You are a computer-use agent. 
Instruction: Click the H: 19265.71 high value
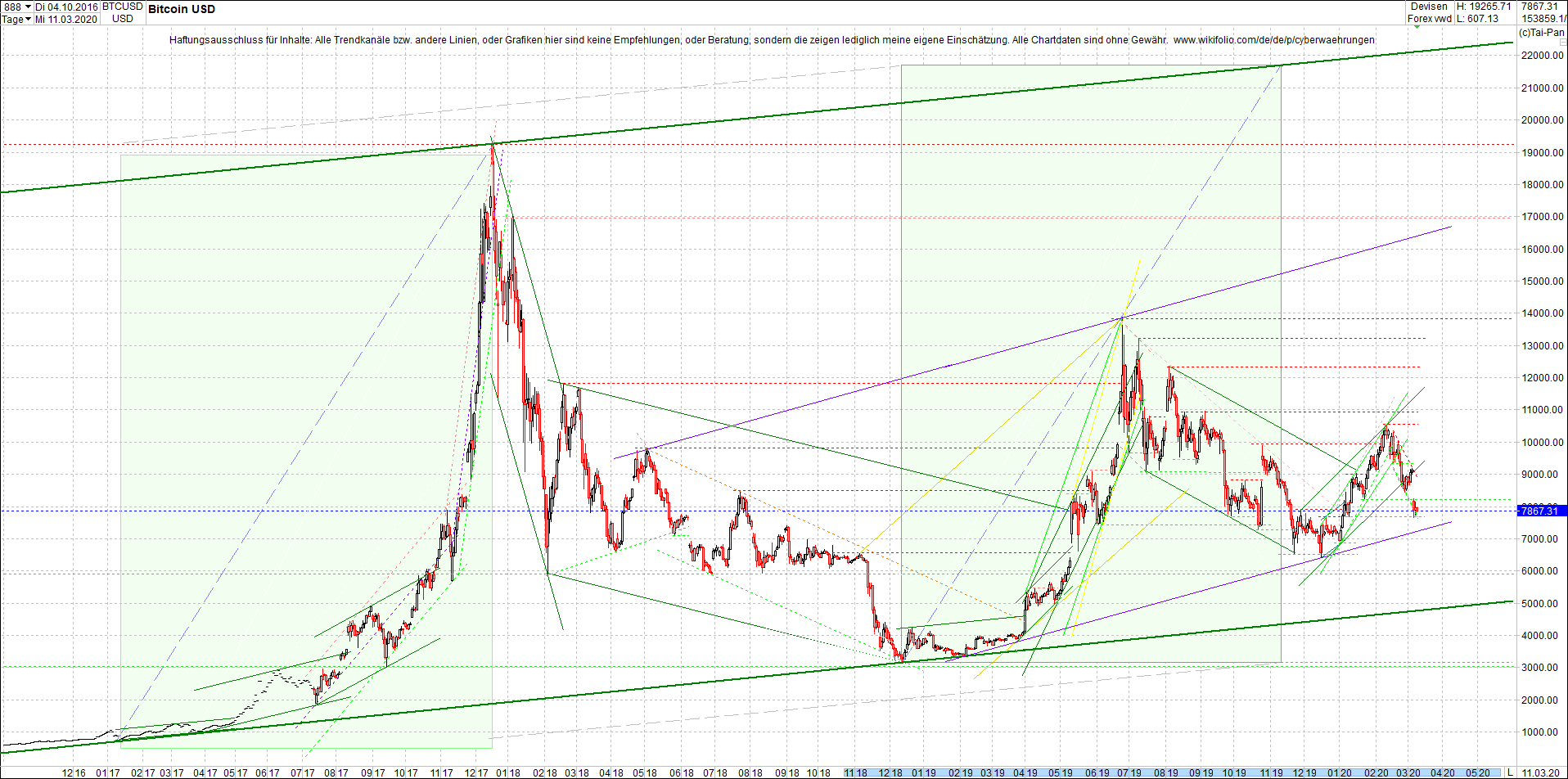click(1485, 6)
